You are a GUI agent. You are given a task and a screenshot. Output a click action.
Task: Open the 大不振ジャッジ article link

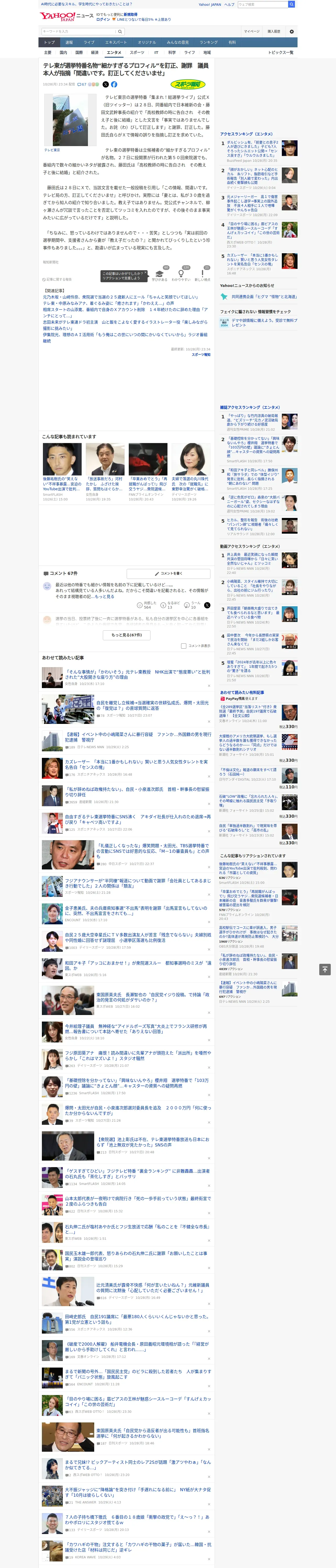pyautogui.click(x=138, y=1492)
